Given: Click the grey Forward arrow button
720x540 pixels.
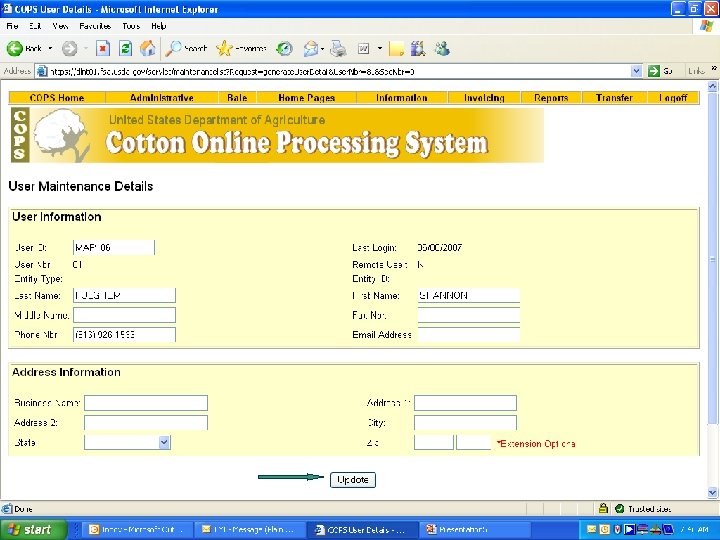Looking at the screenshot, I should [69, 48].
